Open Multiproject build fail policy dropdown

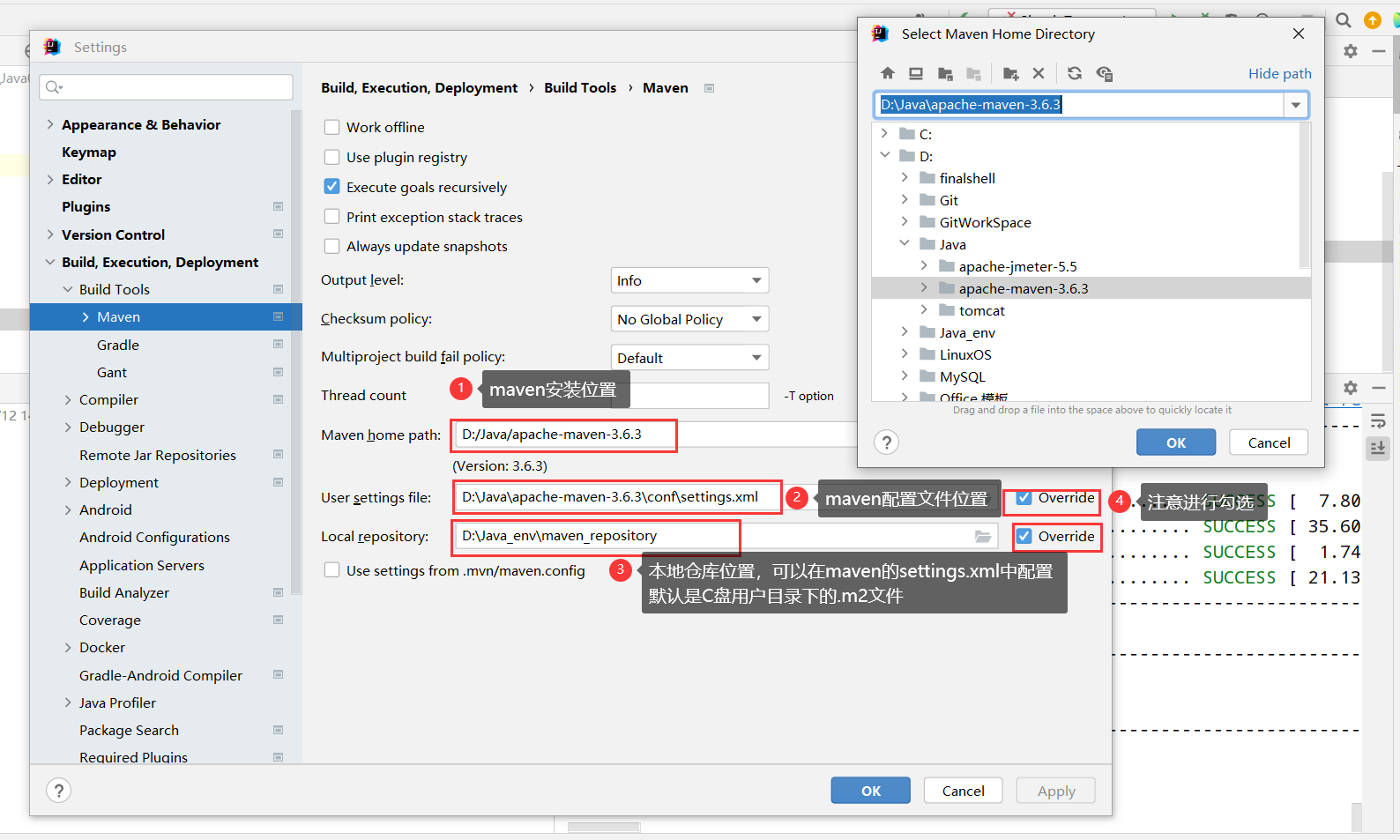coord(689,358)
